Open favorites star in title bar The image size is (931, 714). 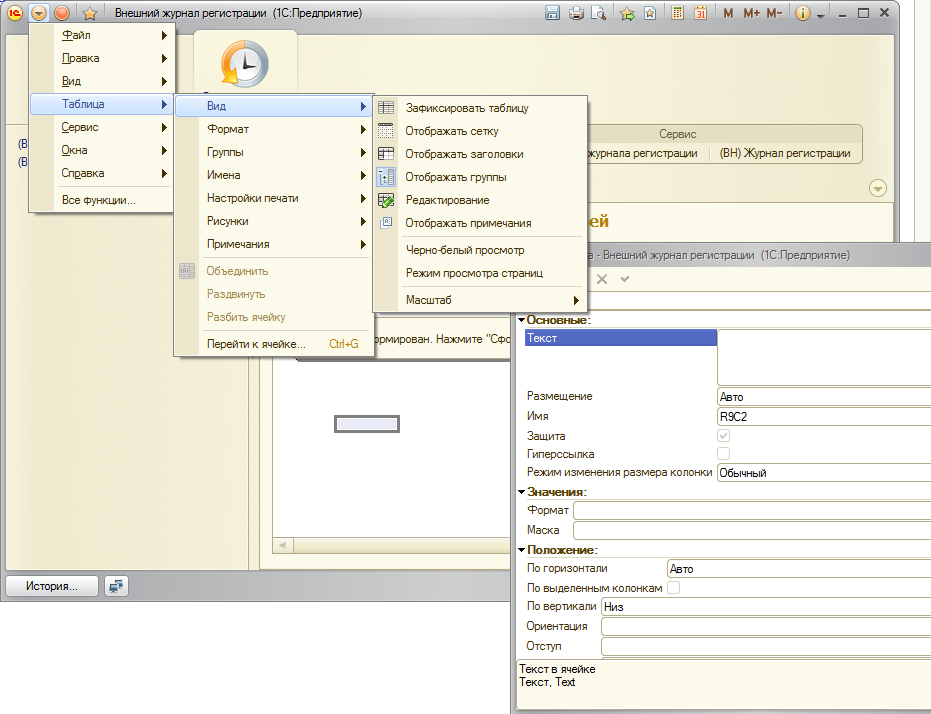point(90,13)
